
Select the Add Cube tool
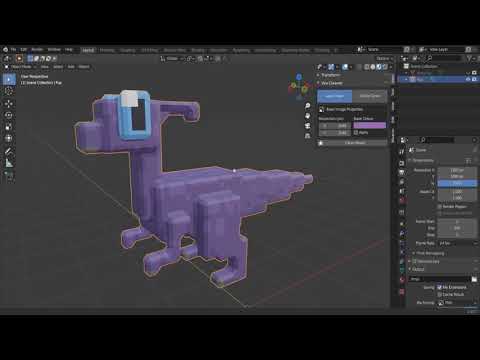point(9,175)
